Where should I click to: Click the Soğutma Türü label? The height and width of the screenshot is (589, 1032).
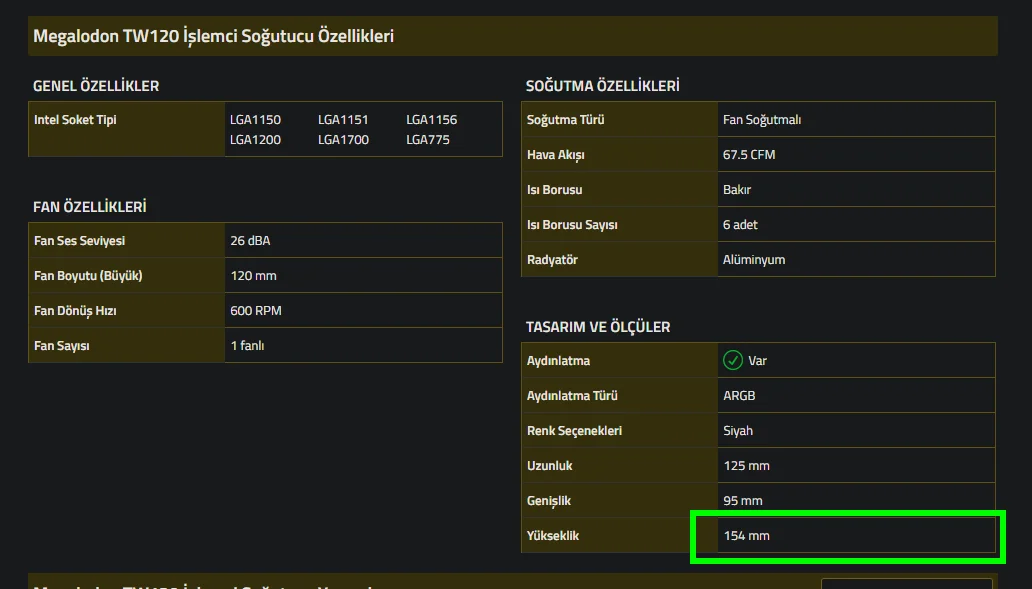pyautogui.click(x=565, y=120)
